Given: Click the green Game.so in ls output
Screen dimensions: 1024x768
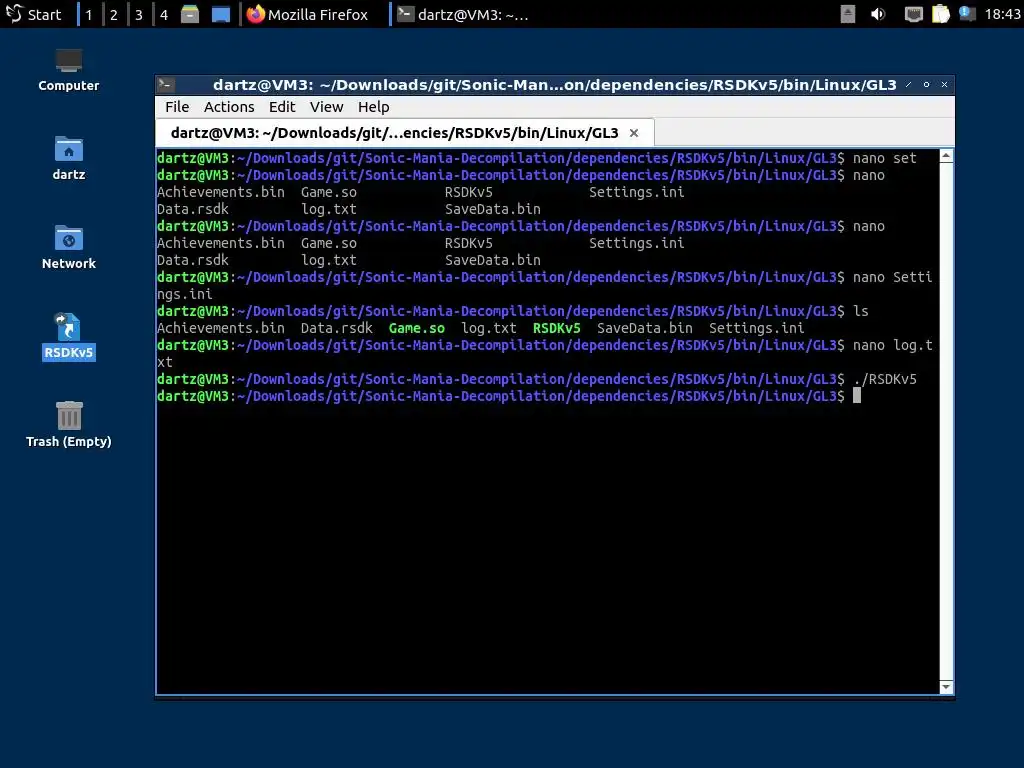Looking at the screenshot, I should [417, 328].
